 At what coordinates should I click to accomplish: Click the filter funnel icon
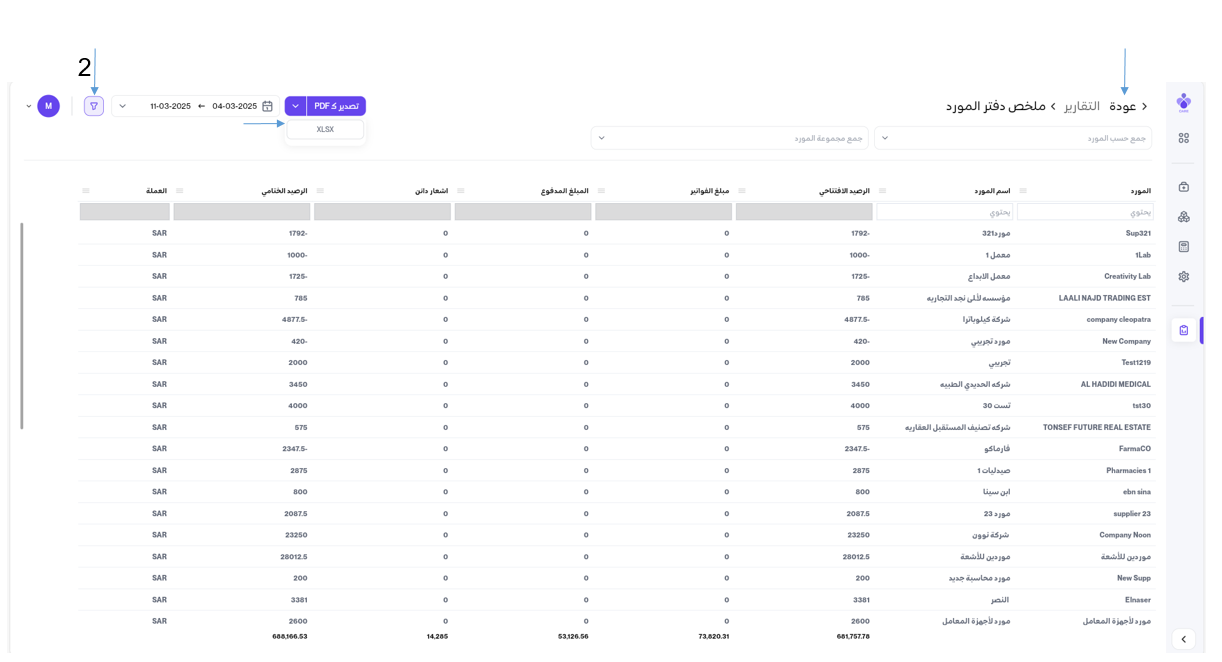(94, 106)
